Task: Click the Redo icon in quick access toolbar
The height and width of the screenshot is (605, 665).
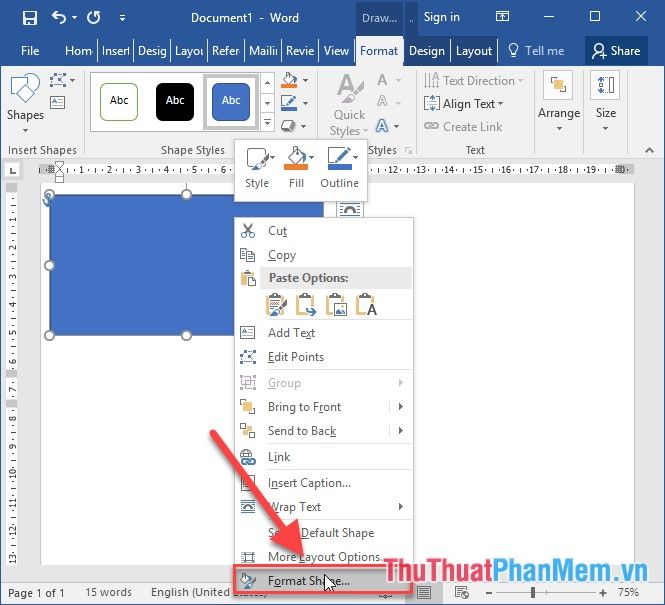Action: tap(93, 18)
